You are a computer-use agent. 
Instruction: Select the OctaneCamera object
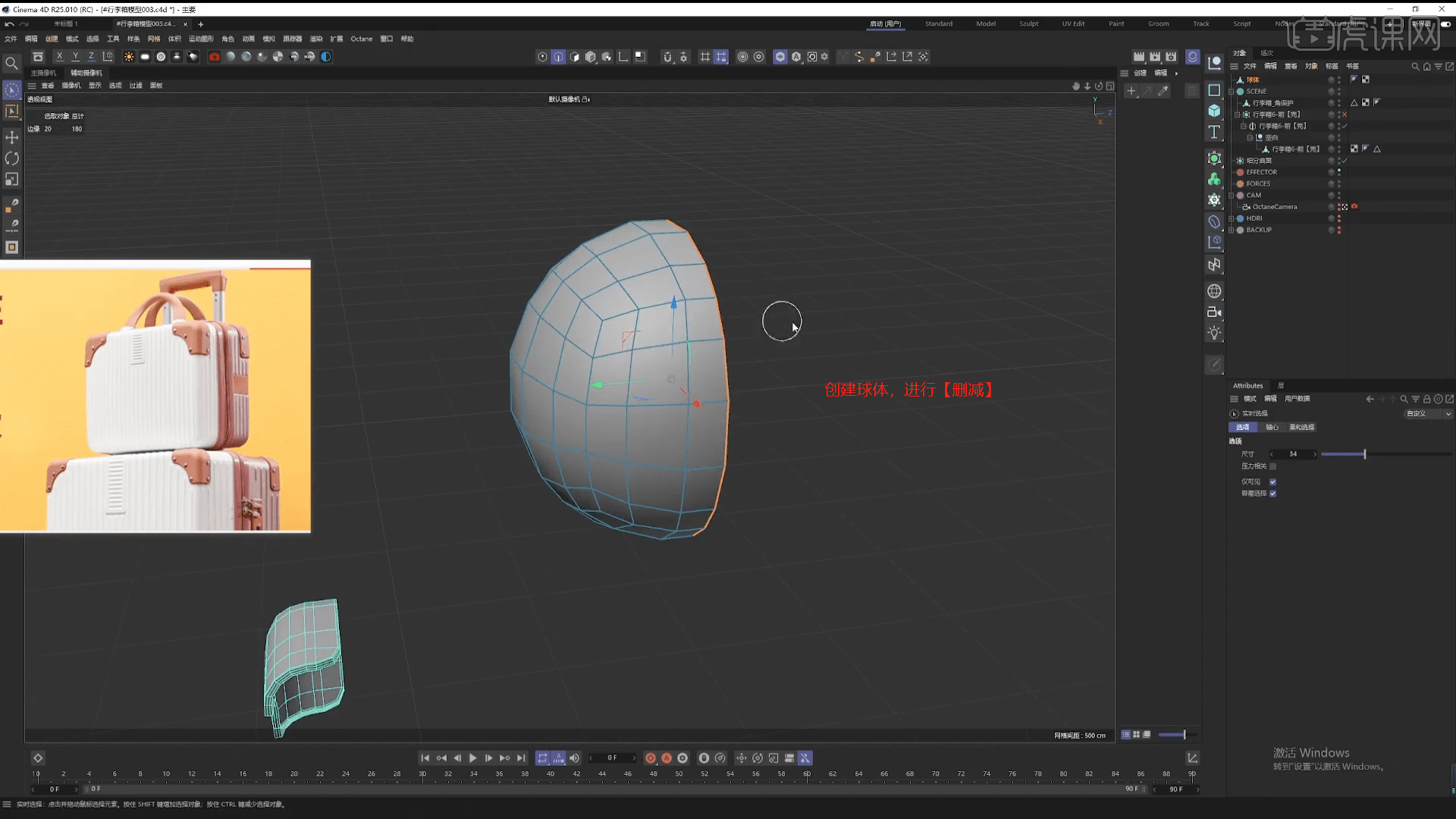pyautogui.click(x=1274, y=207)
